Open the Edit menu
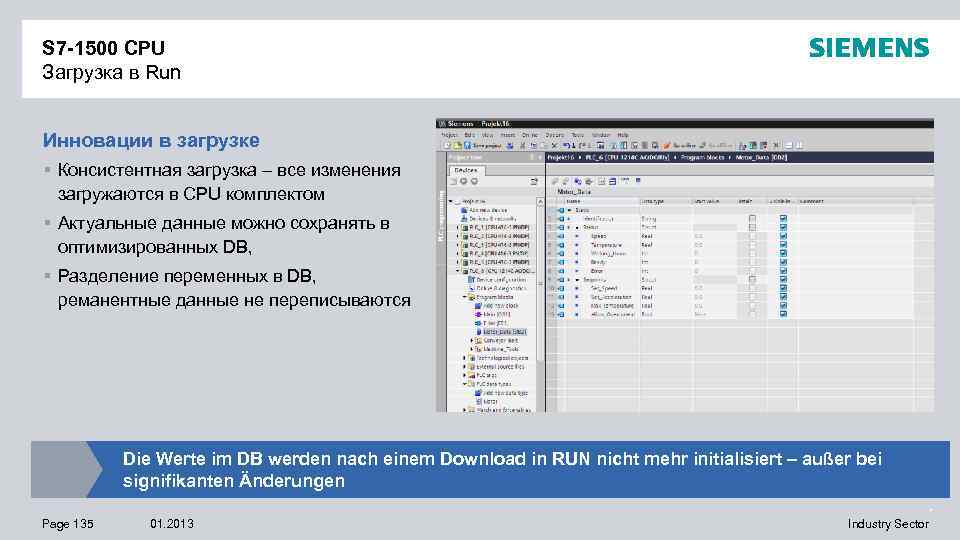The width and height of the screenshot is (960, 540). 470,135
